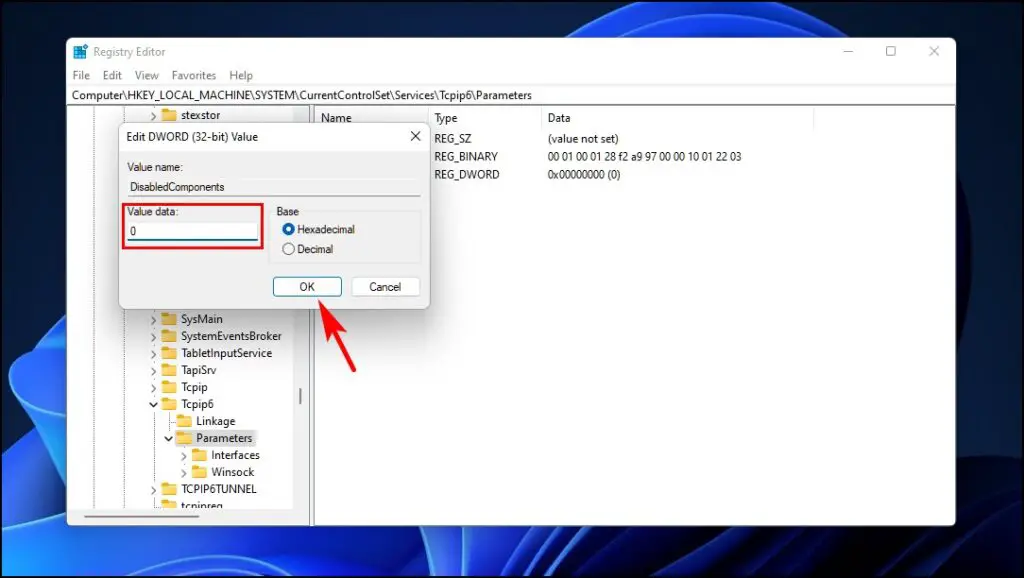
Task: Maximize the Registry Editor window
Action: 891,51
